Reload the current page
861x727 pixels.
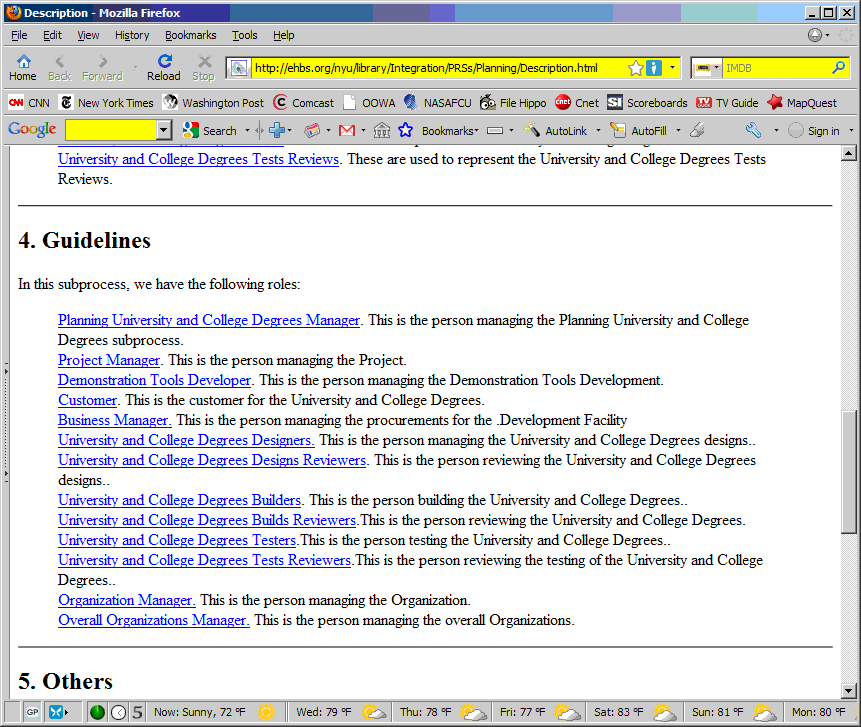(x=164, y=68)
